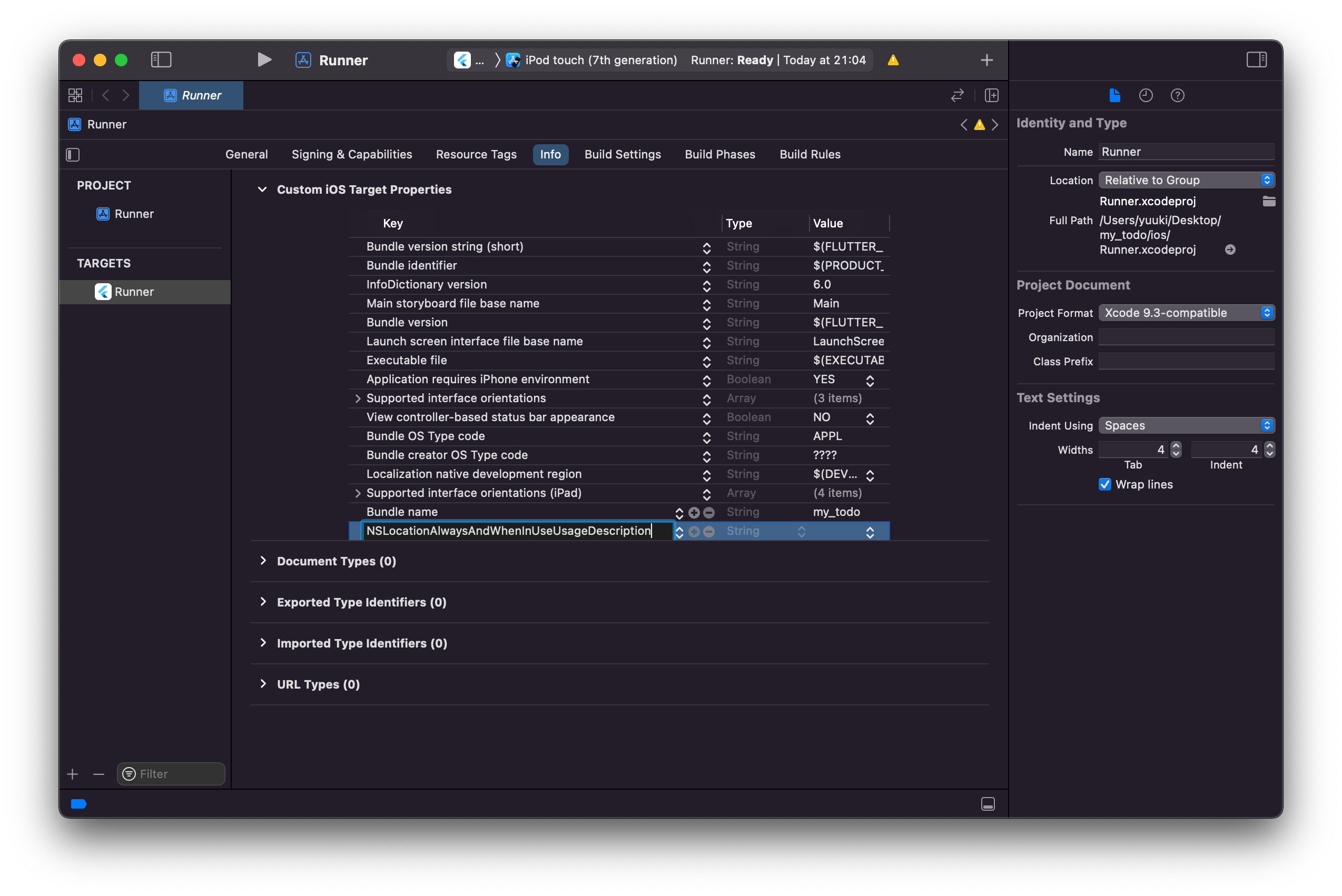Add a row after Bundle name
Screen dimensions: 1342x896
pos(694,513)
